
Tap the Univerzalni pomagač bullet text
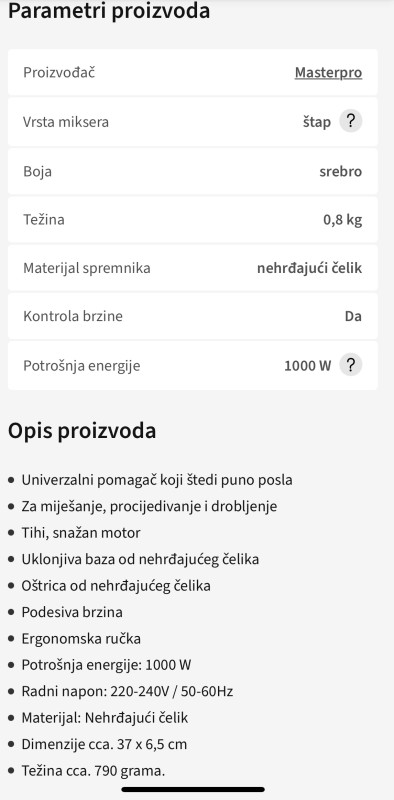coord(157,480)
